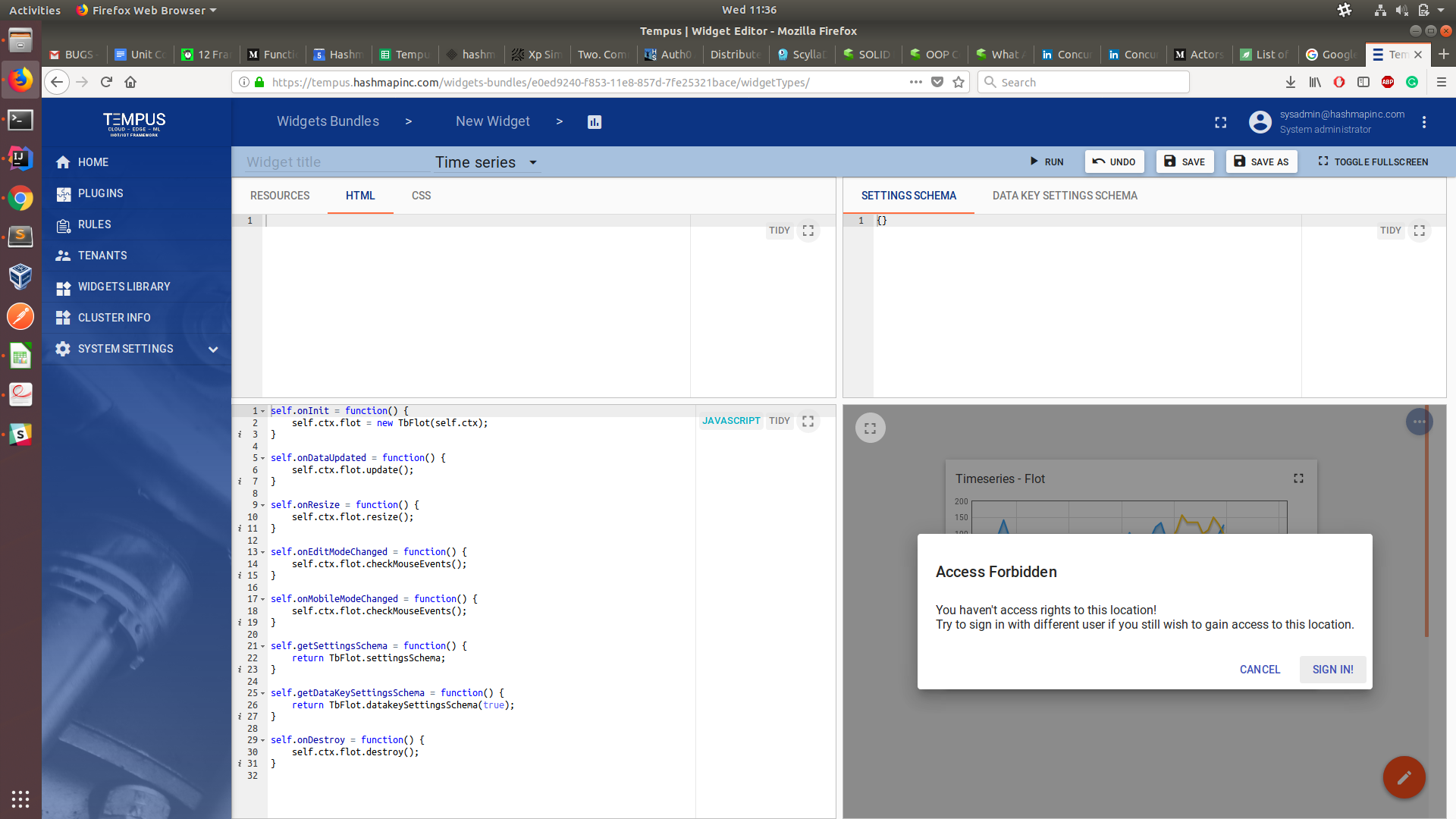
Task: Click the orange pencil edit button
Action: click(x=1404, y=777)
